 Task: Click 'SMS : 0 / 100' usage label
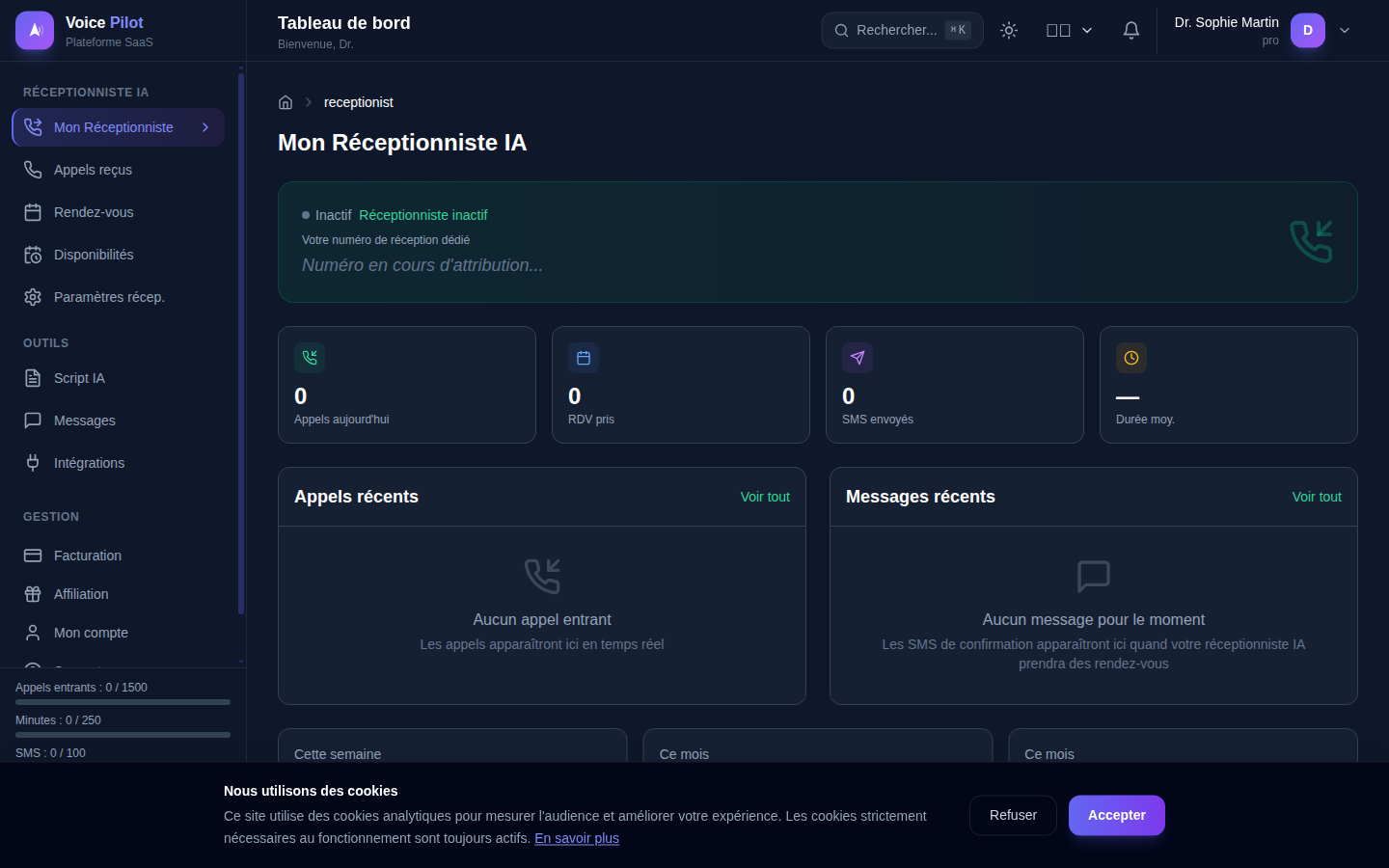click(x=50, y=753)
